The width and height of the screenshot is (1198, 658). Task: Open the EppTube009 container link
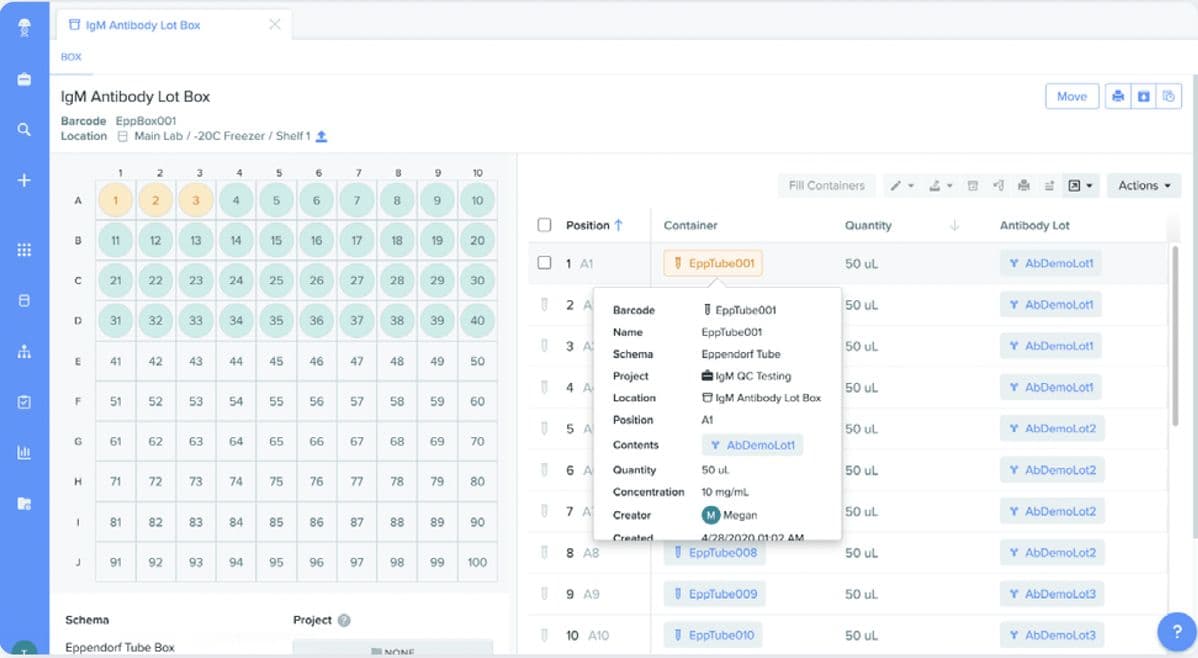pos(714,594)
